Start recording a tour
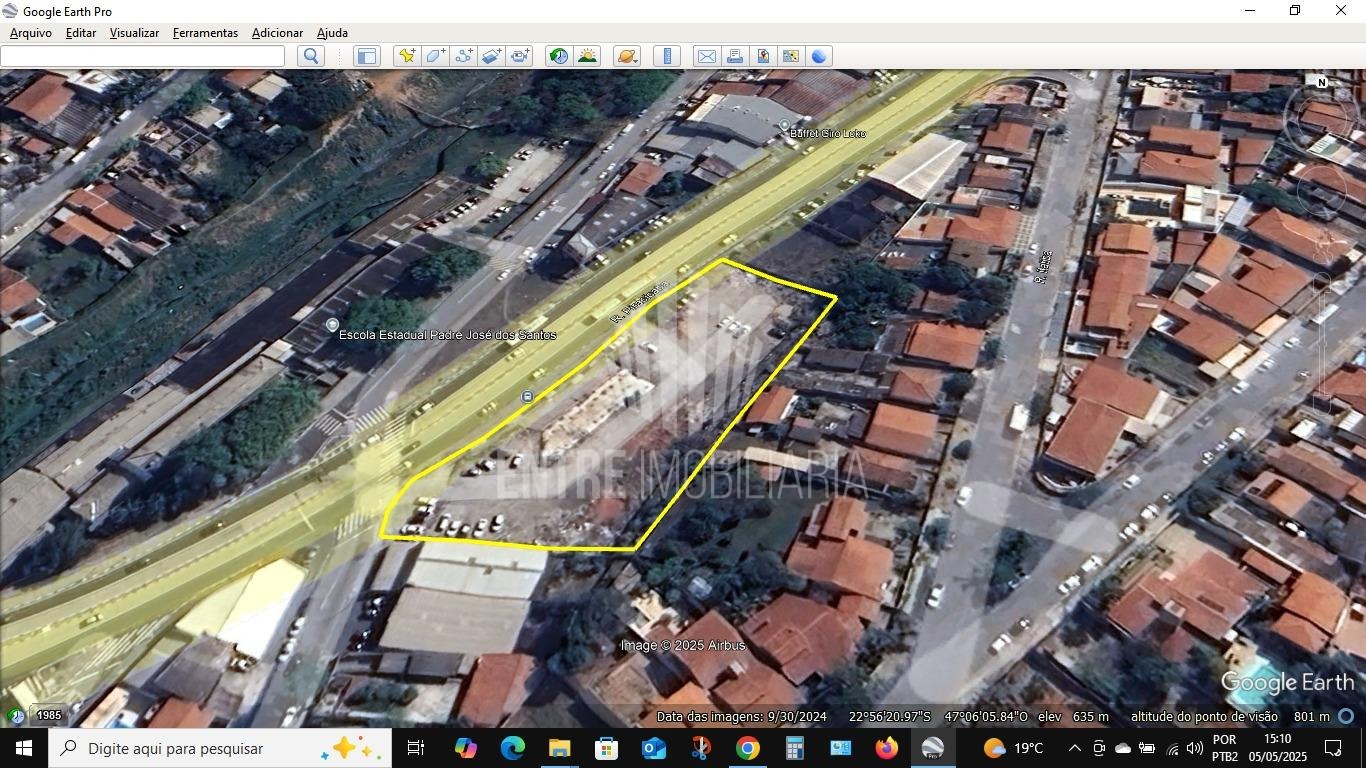 tap(520, 56)
